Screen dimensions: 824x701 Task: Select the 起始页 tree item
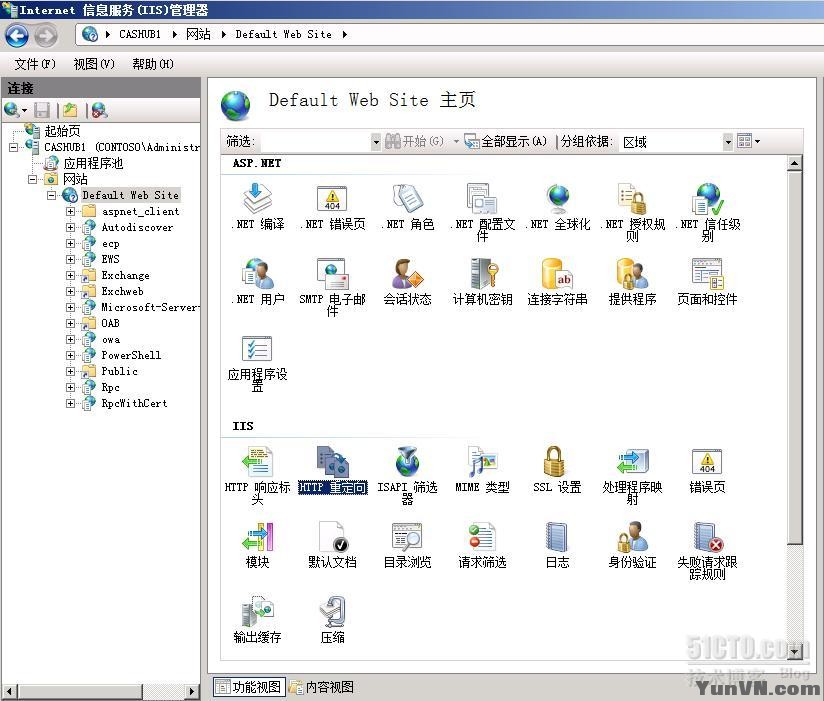62,131
